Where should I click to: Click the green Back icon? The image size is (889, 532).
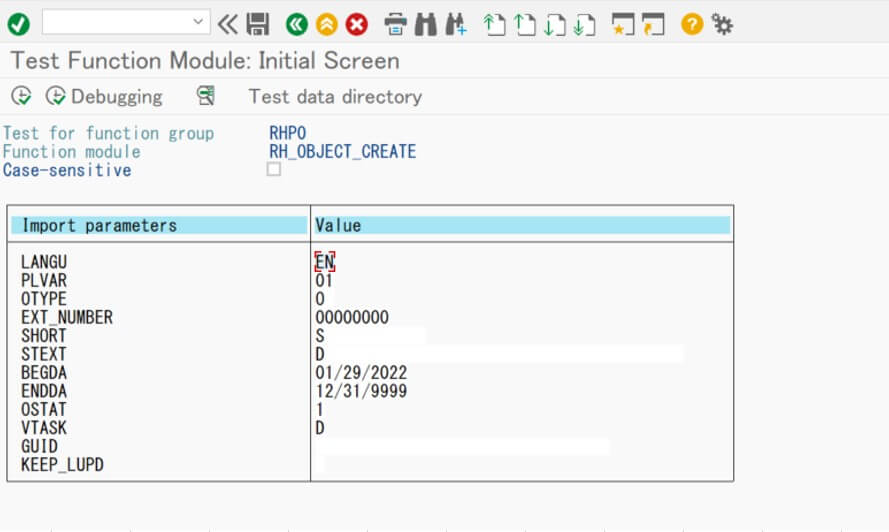pyautogui.click(x=297, y=24)
